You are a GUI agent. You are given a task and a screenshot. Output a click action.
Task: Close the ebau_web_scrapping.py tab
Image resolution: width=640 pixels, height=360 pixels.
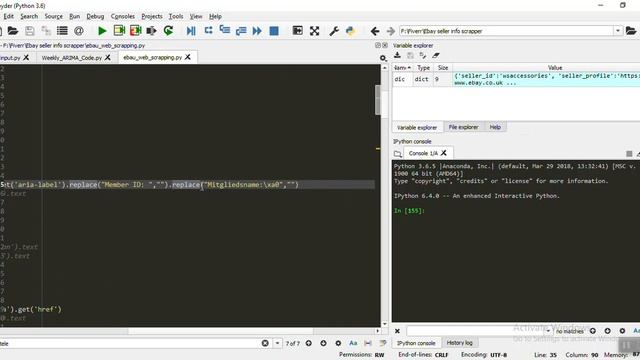click(x=188, y=57)
